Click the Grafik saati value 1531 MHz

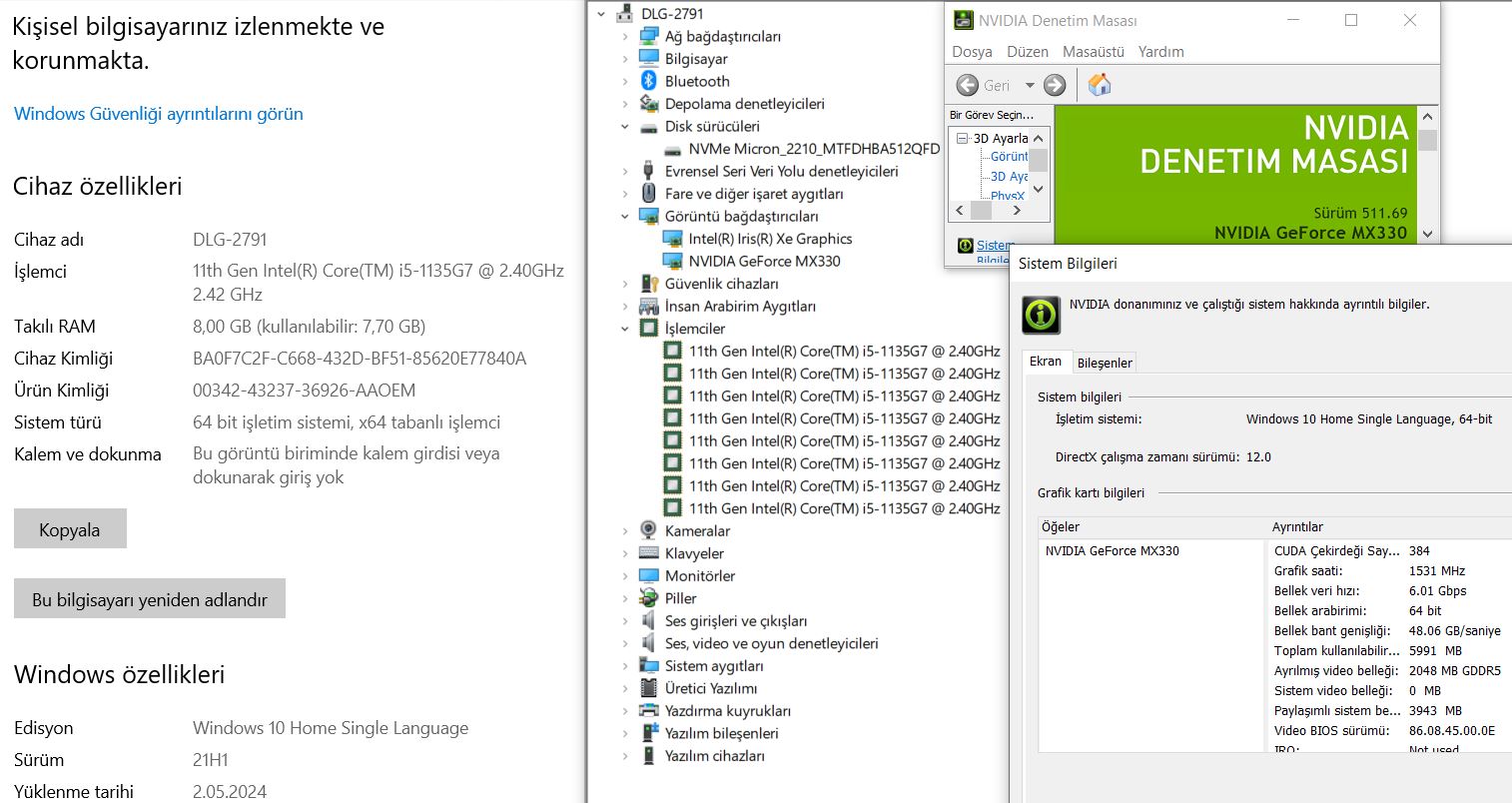click(1437, 570)
